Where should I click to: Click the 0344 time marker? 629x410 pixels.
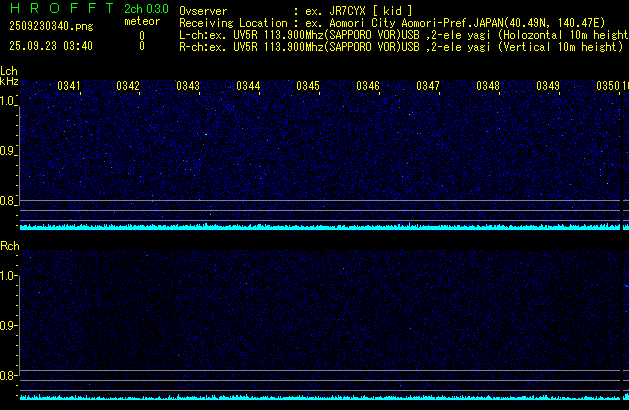click(248, 87)
